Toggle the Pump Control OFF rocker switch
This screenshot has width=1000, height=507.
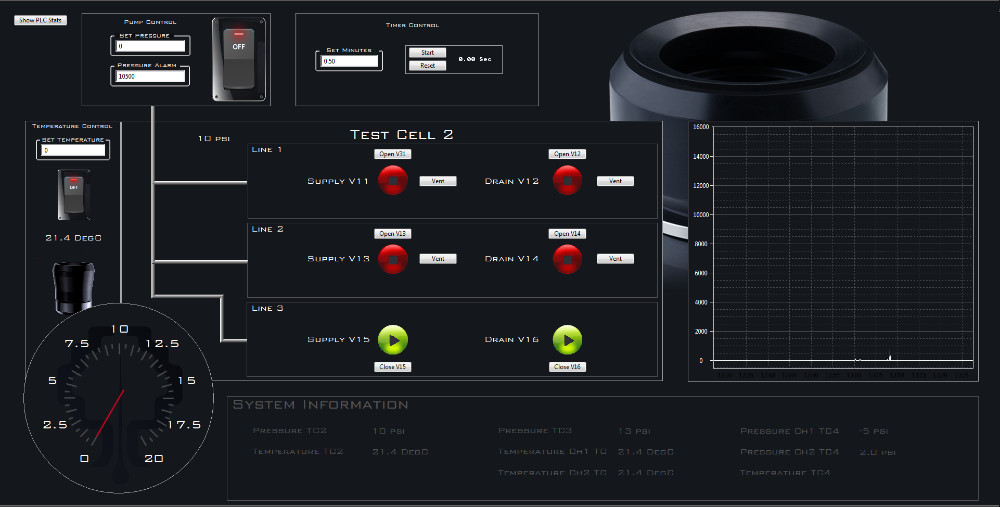click(239, 59)
